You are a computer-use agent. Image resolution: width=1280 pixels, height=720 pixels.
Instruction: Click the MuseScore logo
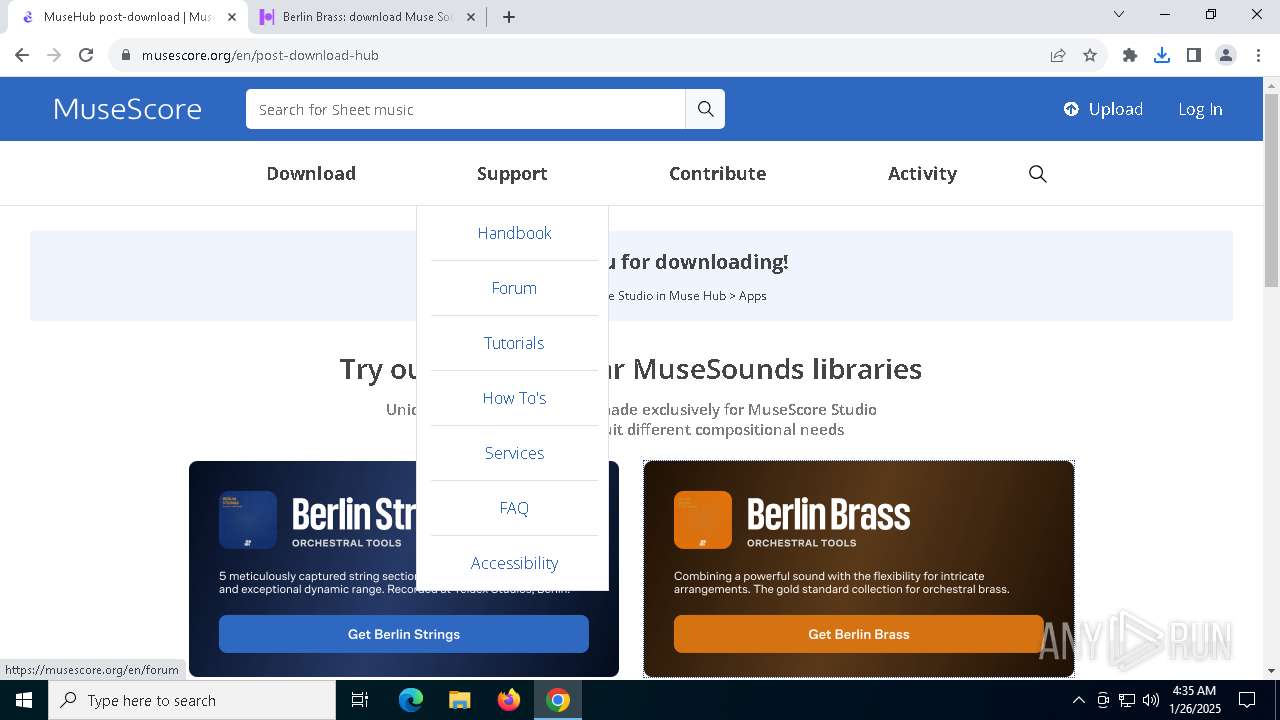coord(127,109)
